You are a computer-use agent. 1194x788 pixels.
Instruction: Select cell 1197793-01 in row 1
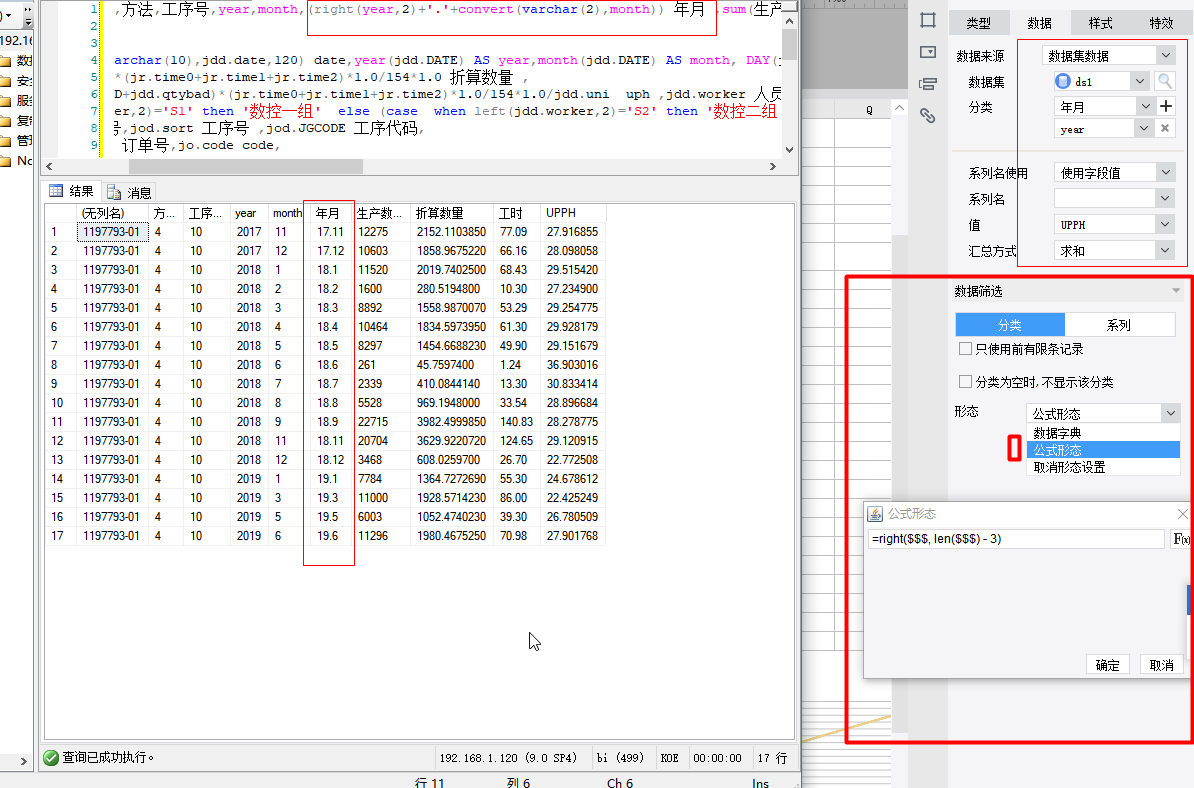click(113, 232)
